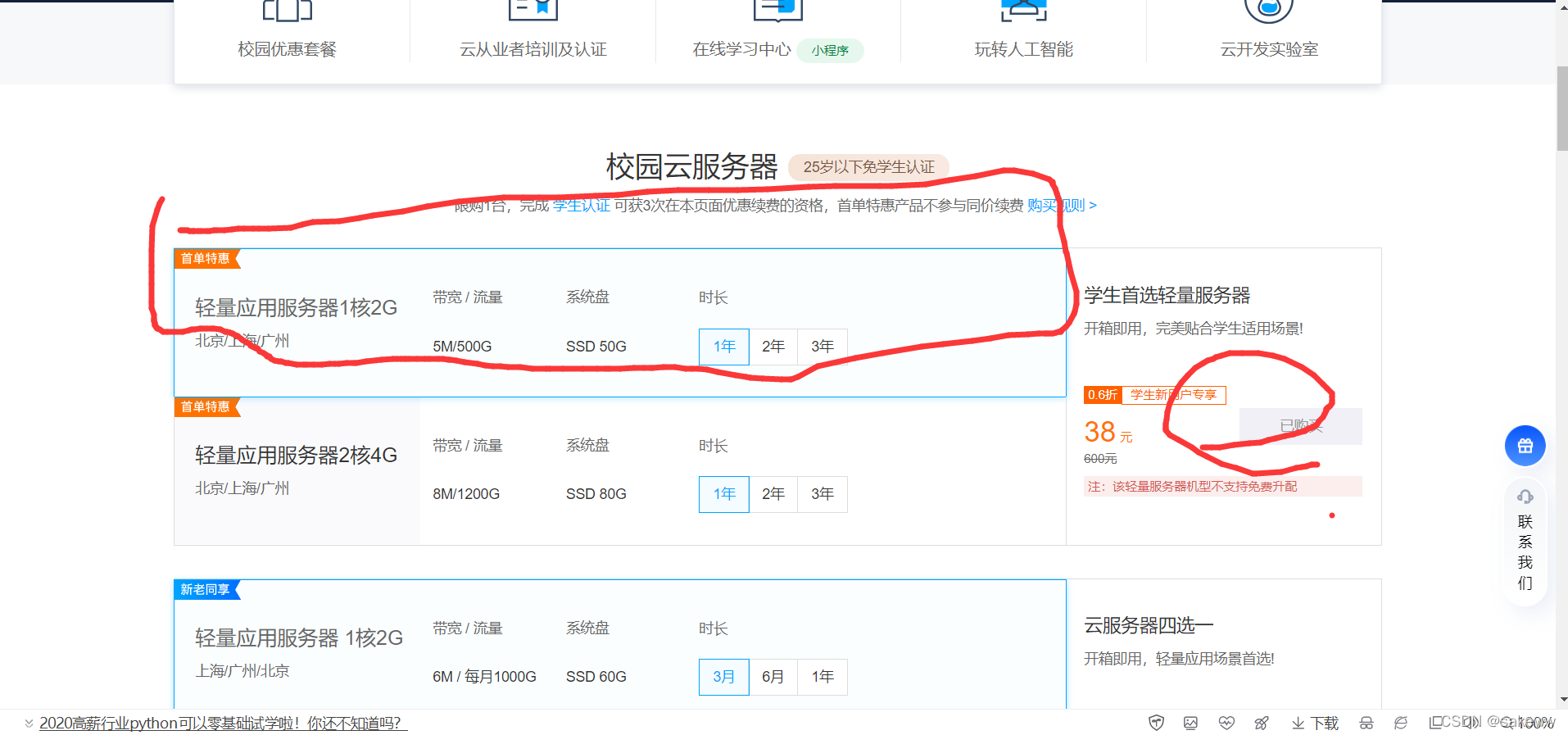Open the 云从业者培训及认证 tab
Image resolution: width=1568 pixels, height=735 pixels.
[533, 49]
